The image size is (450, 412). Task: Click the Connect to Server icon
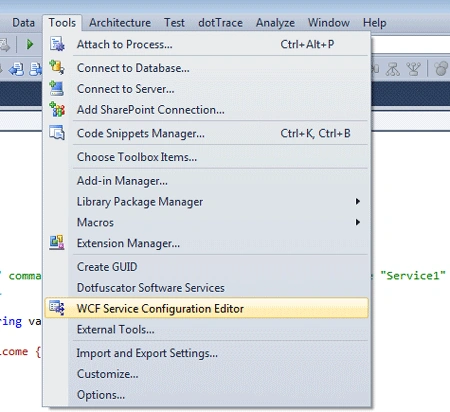tap(57, 89)
